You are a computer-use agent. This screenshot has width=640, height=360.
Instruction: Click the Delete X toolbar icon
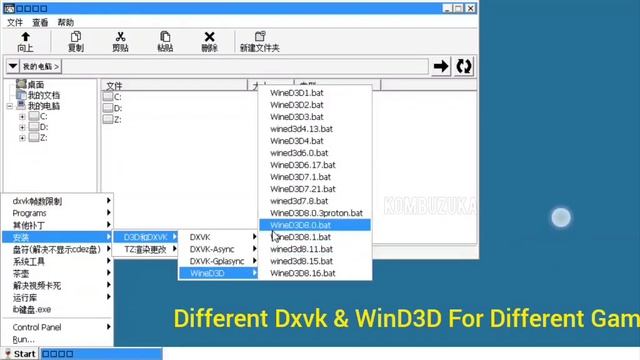point(209,42)
